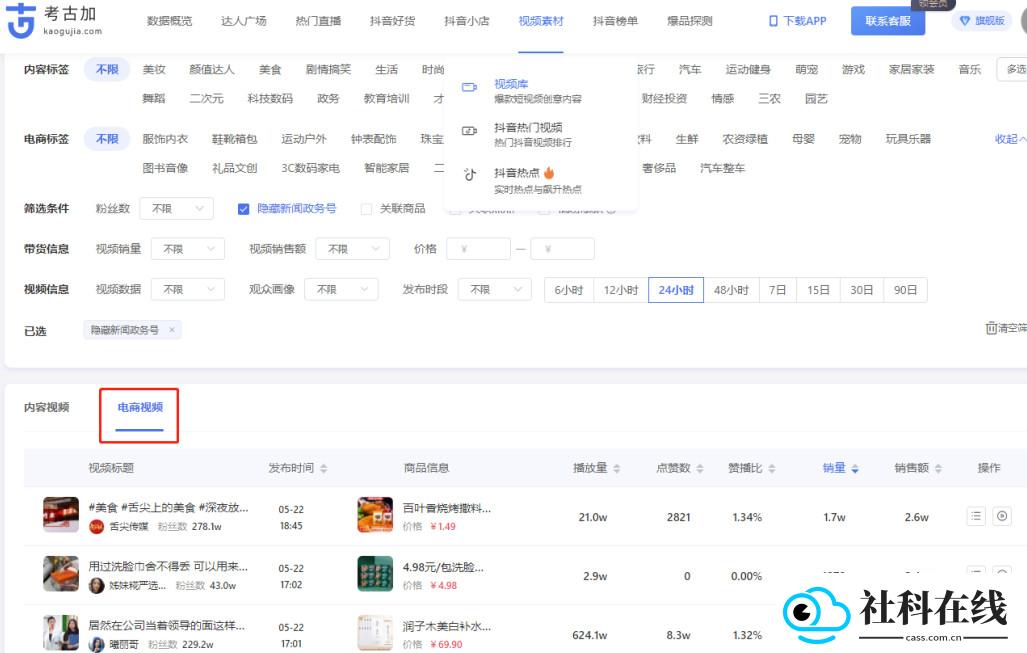Click the minimum price input field
The width and height of the screenshot is (1027, 653).
pos(478,250)
